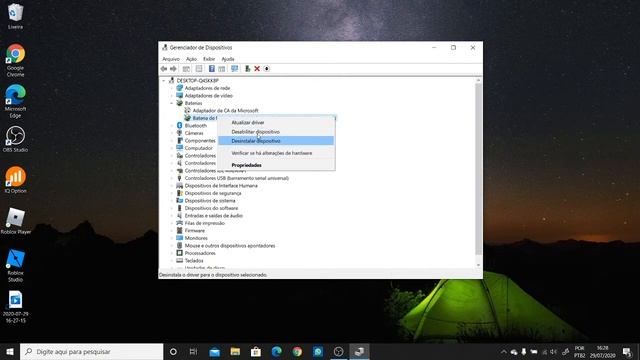This screenshot has height=360, width=640.
Task: Toggle the console tree toolbar icon
Action: 186,69
